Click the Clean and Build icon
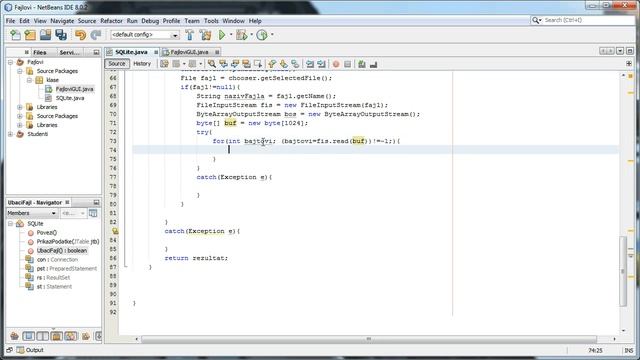 (x=206, y=35)
